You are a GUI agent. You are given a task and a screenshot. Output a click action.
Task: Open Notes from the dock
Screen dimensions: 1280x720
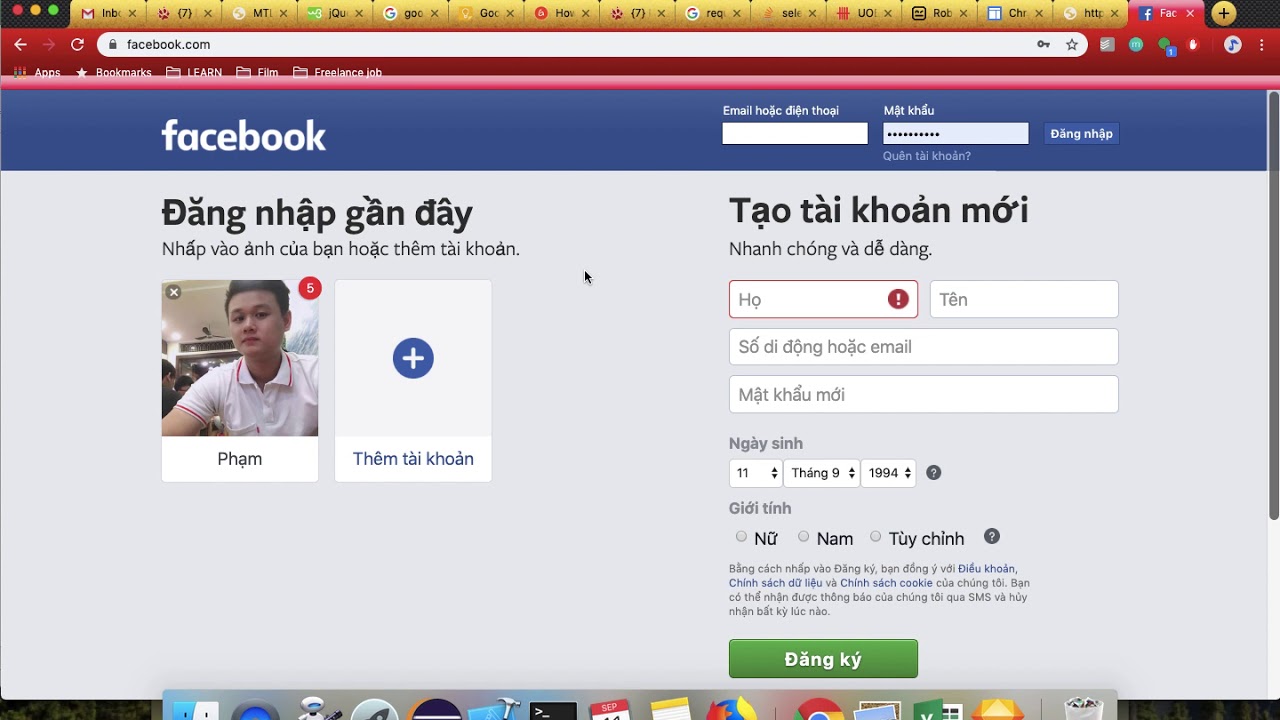coord(670,709)
